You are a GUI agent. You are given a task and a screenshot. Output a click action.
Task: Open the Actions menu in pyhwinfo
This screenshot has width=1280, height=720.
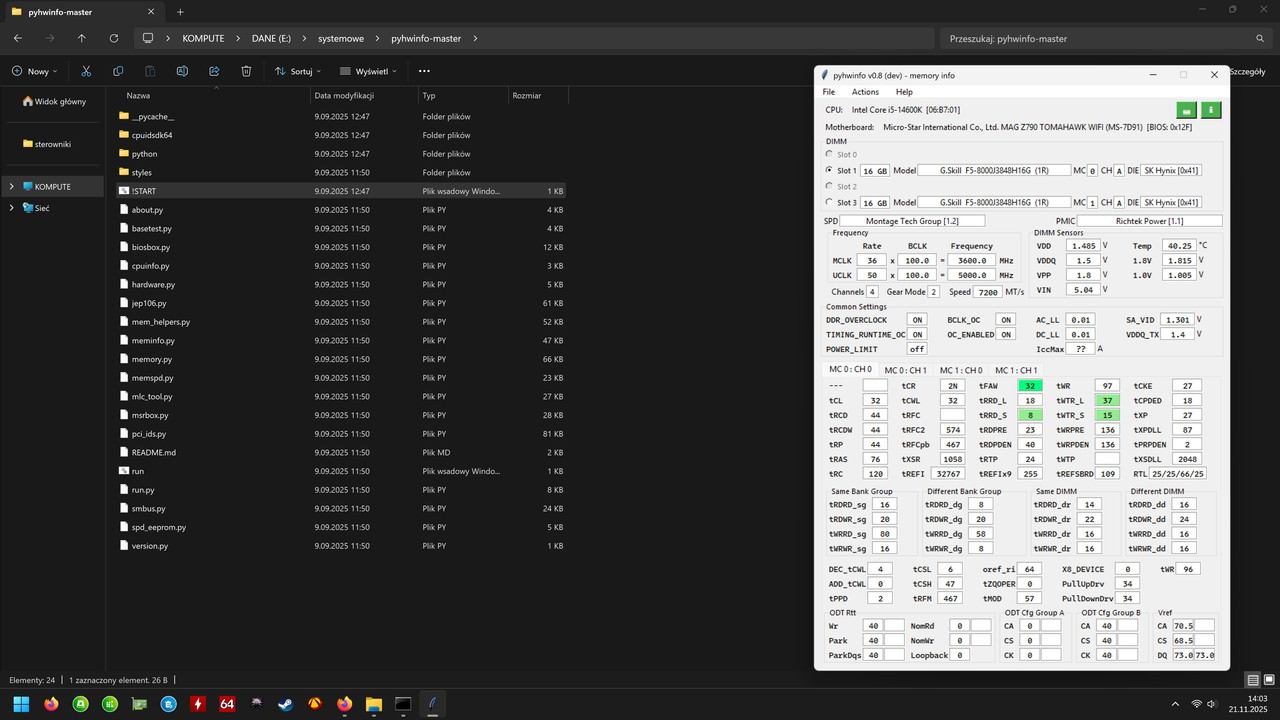[x=865, y=92]
